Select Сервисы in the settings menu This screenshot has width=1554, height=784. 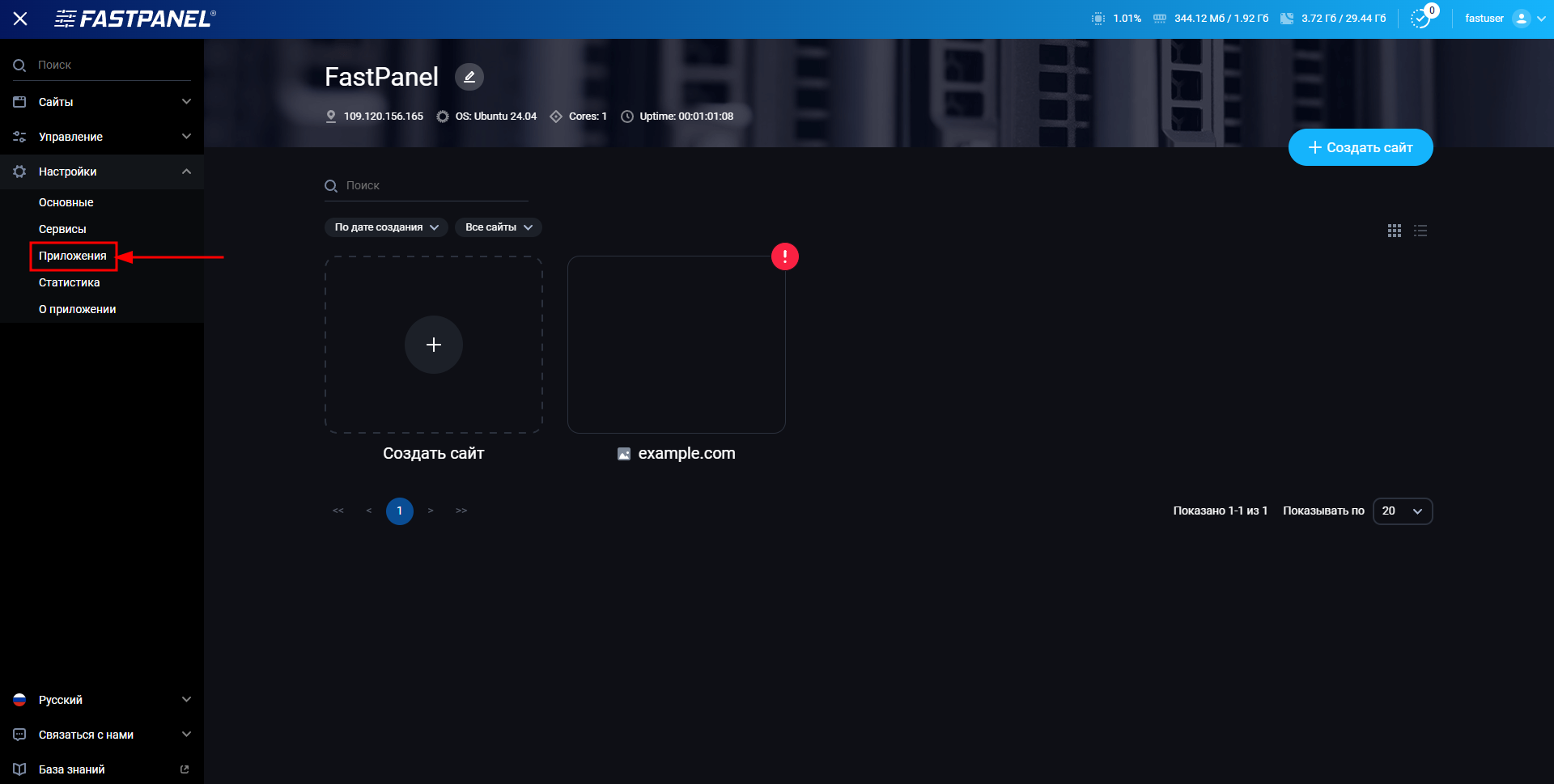64,229
